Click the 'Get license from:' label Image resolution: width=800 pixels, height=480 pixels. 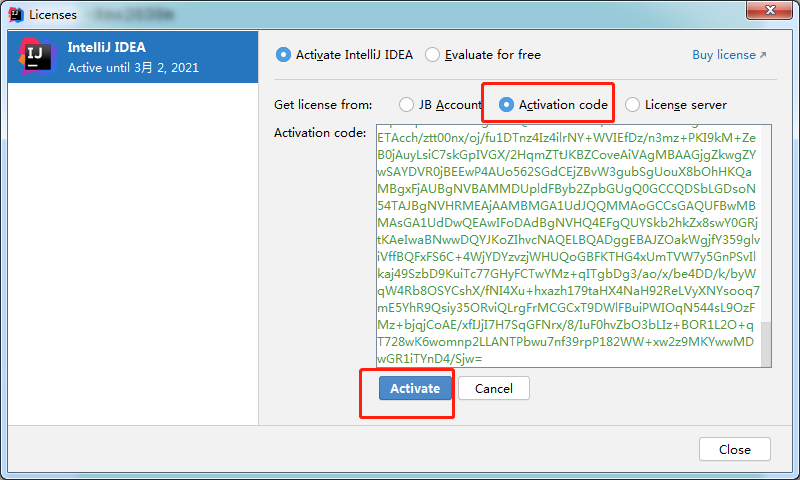(323, 104)
